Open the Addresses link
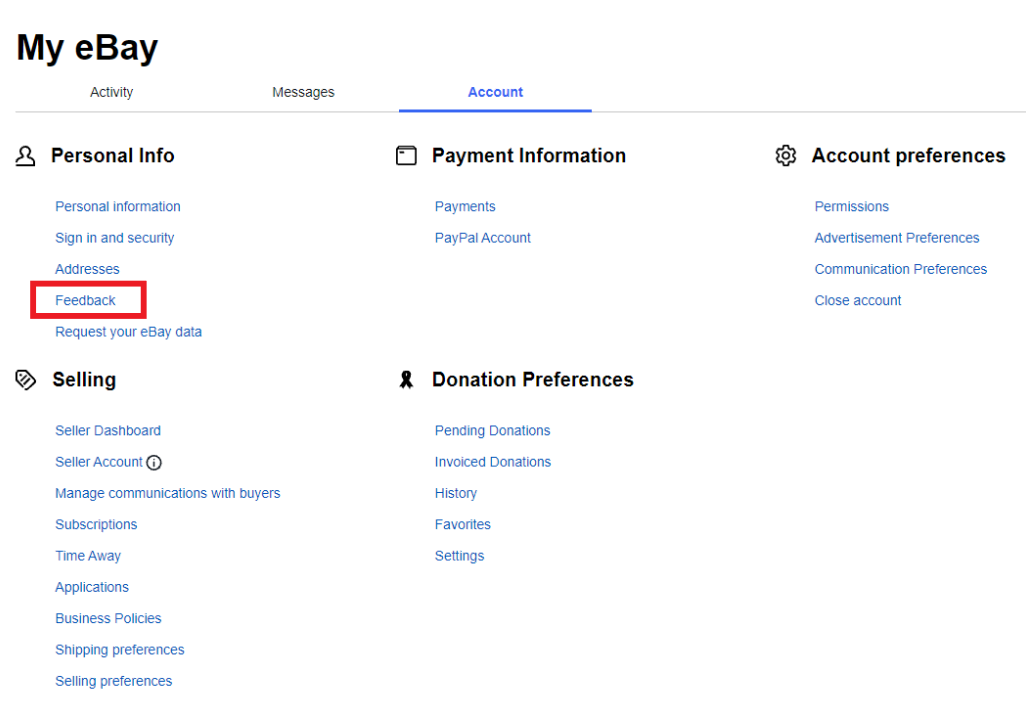This screenshot has height=711, width=1026. pos(87,269)
